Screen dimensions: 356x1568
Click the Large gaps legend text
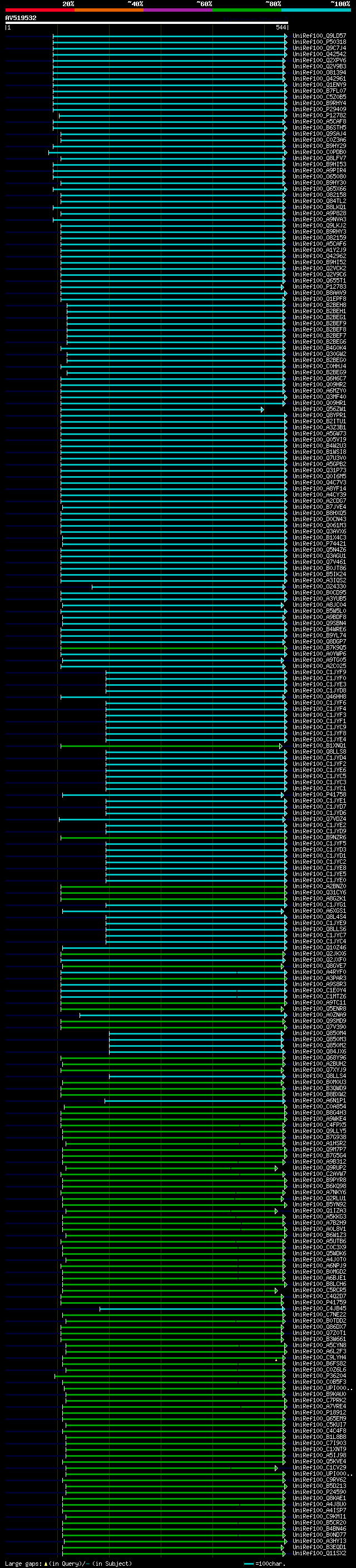click(x=23, y=1563)
